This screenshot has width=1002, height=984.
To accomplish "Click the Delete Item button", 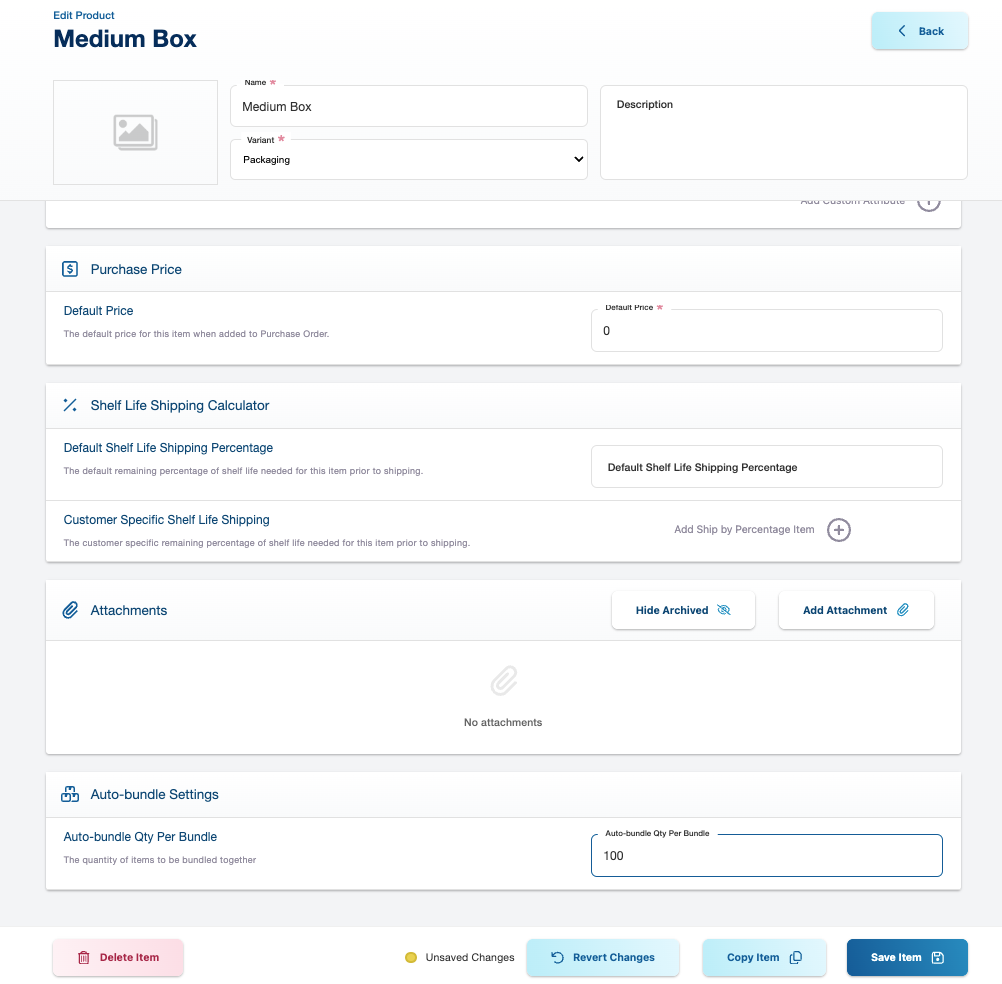I will click(118, 957).
